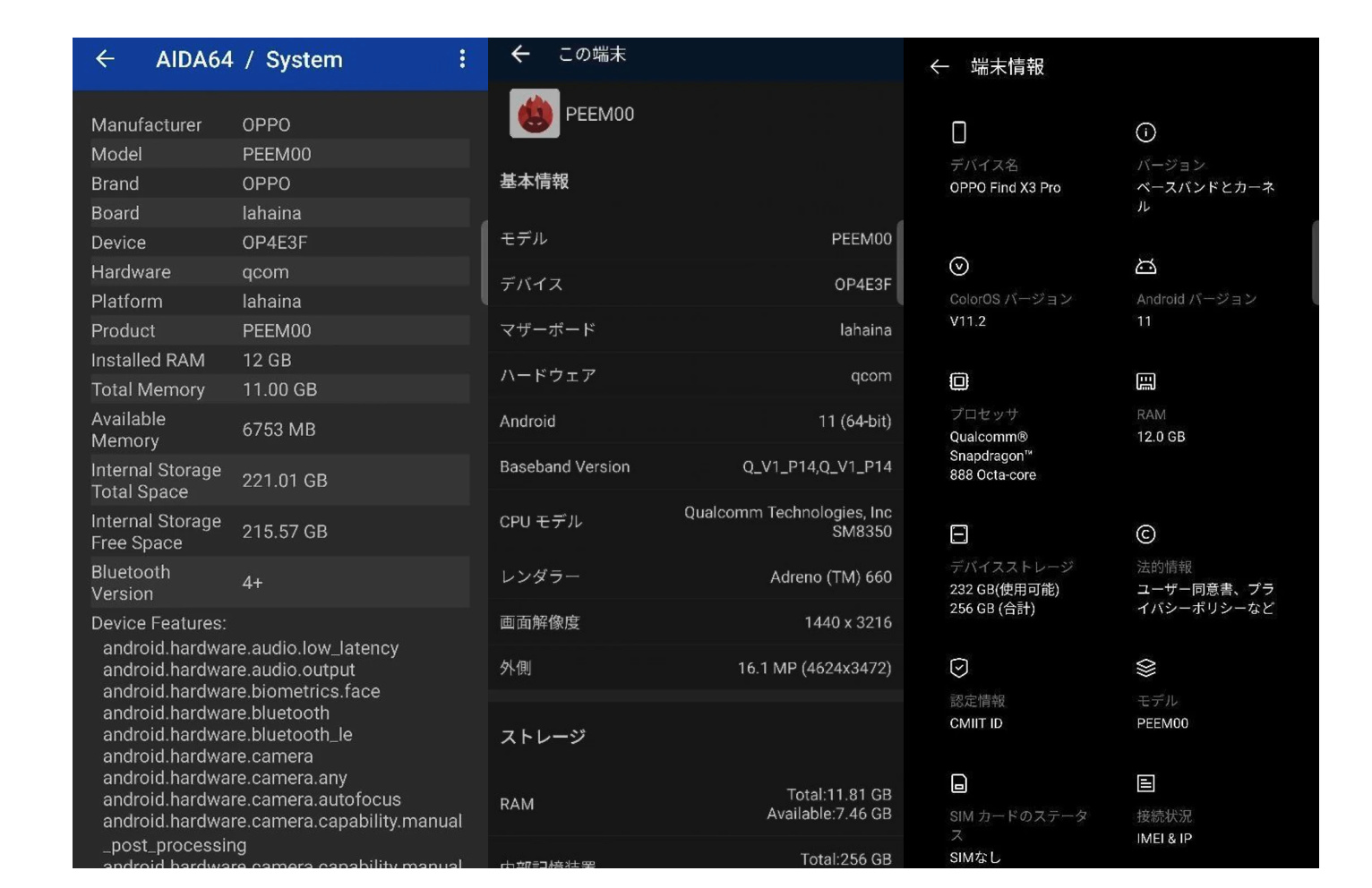Select Installed RAM value 12 GB
The height and width of the screenshot is (888, 1372).
[267, 361]
